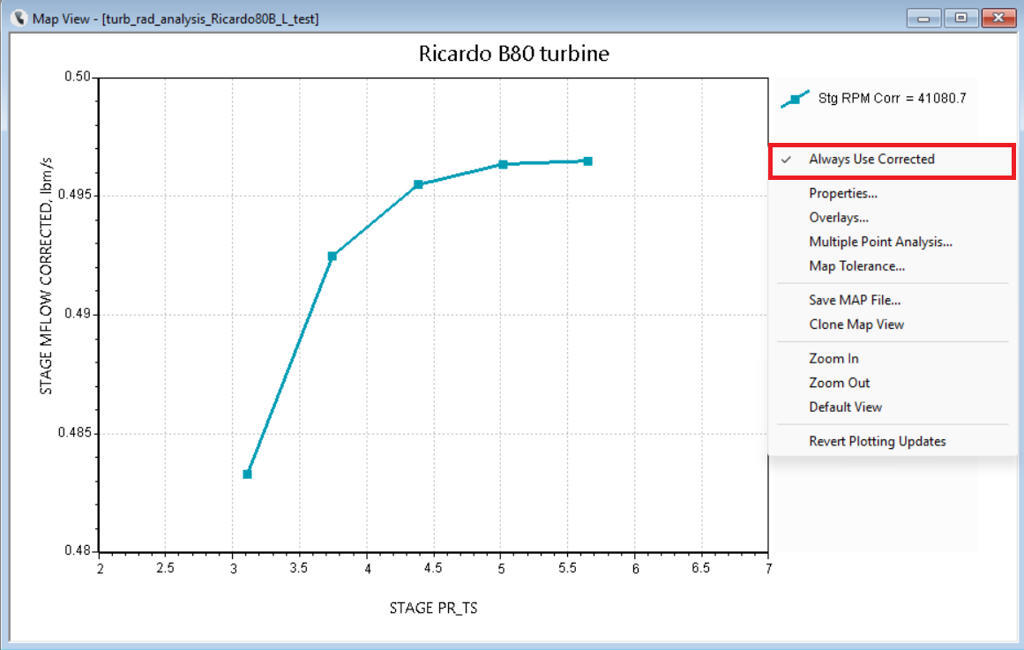Viewport: 1024px width, 650px height.
Task: Click Zoom Out menu item
Action: 839,383
